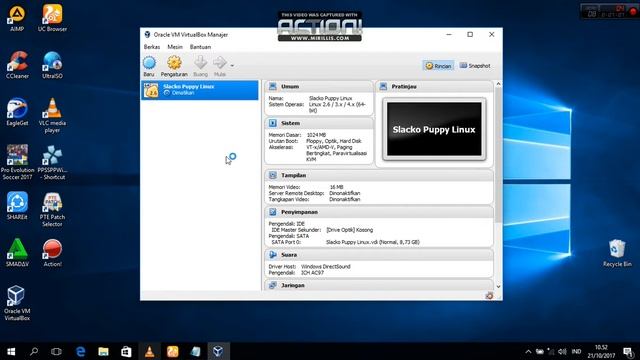640x360 pixels.
Task: Open Pengaturan settings gear icon
Action: click(174, 63)
